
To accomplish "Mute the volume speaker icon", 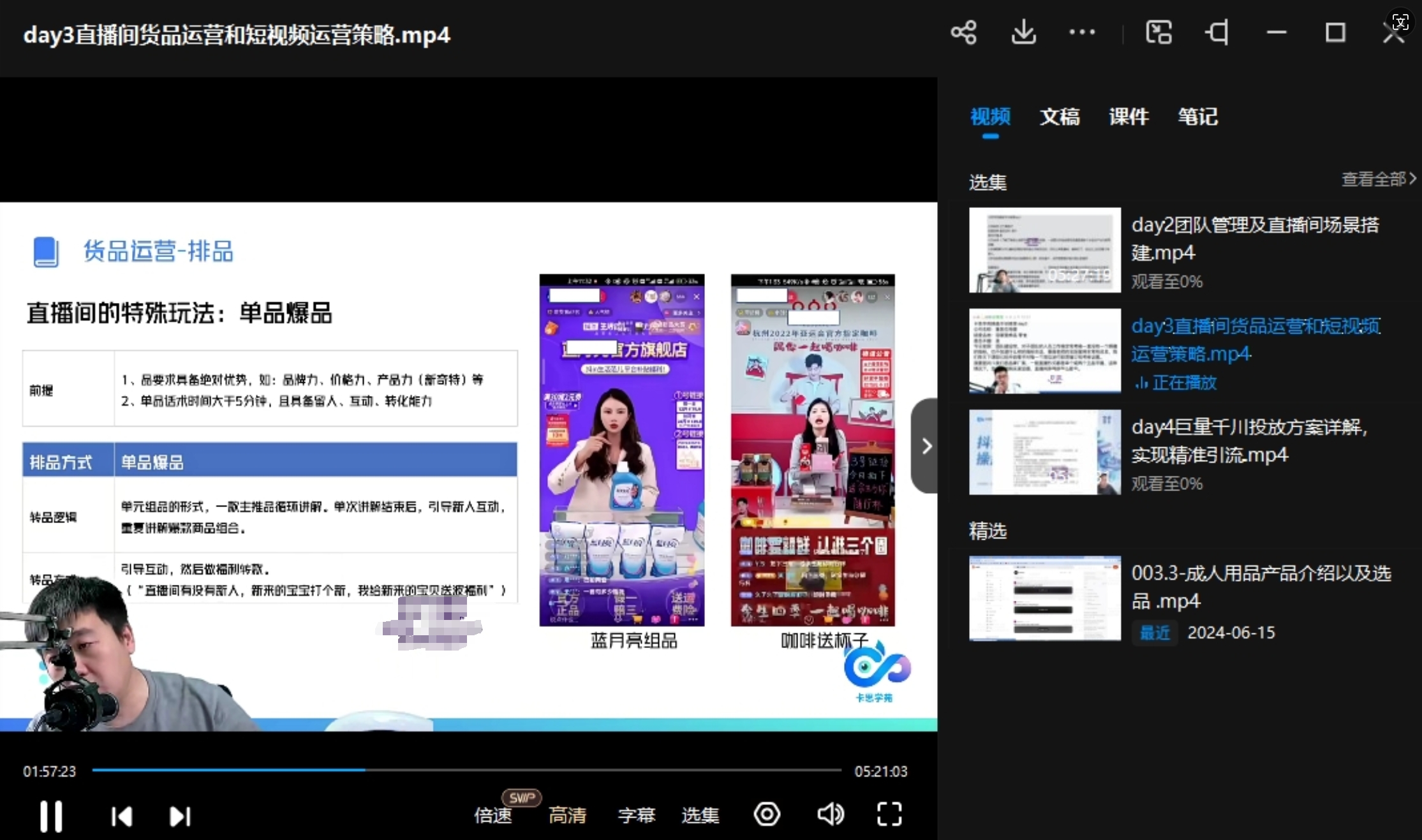I will coord(830,814).
